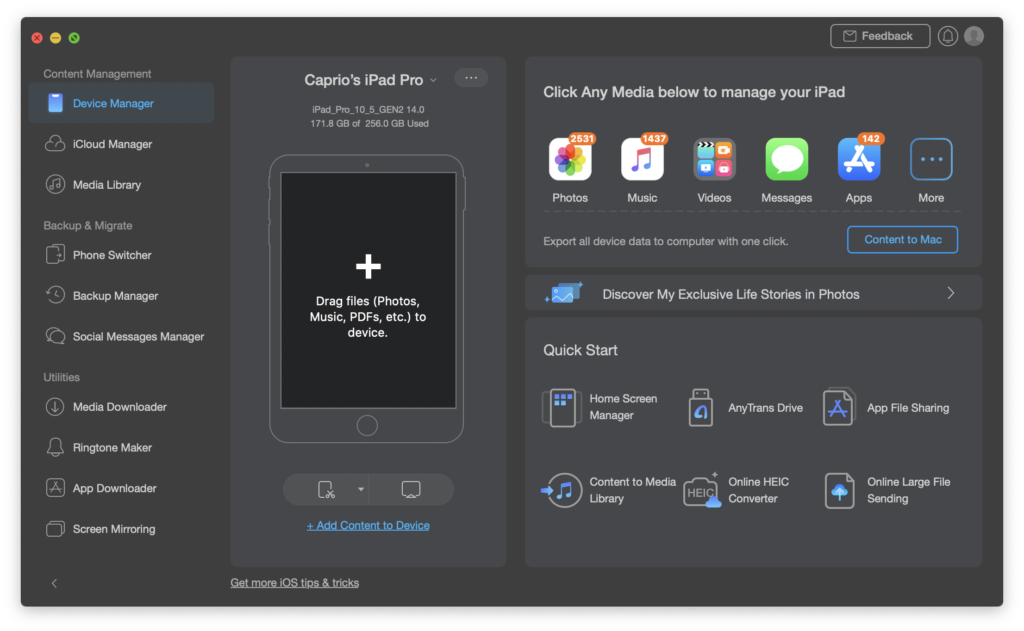
Task: Open the Videos media icon
Action: click(x=714, y=159)
